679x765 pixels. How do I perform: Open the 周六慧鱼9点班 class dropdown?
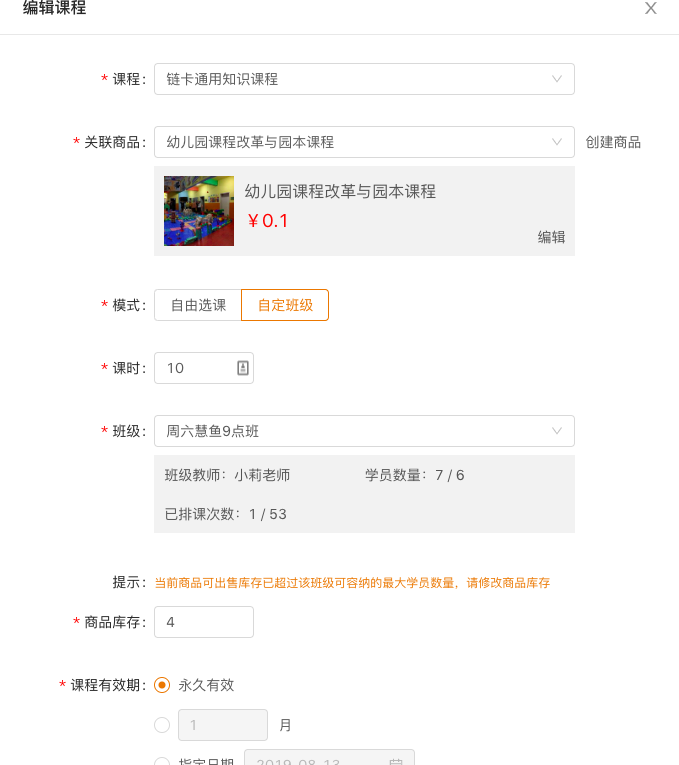350,431
